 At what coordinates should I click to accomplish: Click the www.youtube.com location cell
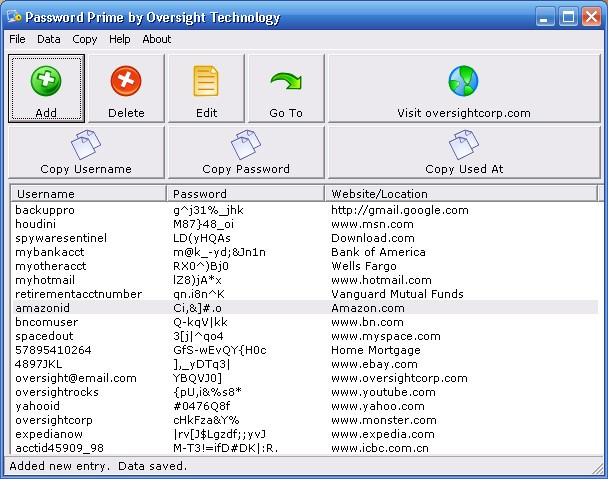[383, 392]
